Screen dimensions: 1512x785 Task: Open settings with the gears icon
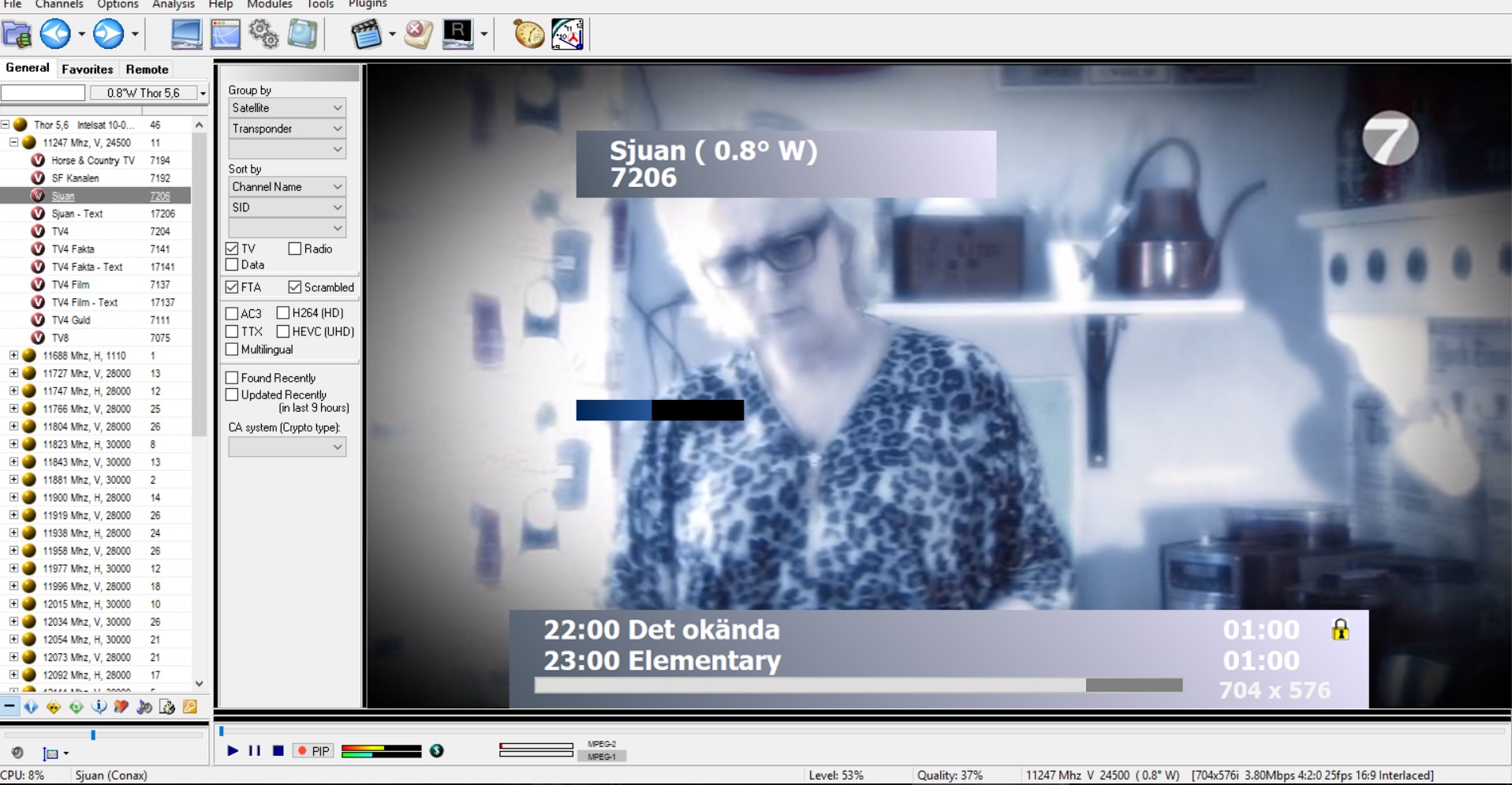coord(263,34)
